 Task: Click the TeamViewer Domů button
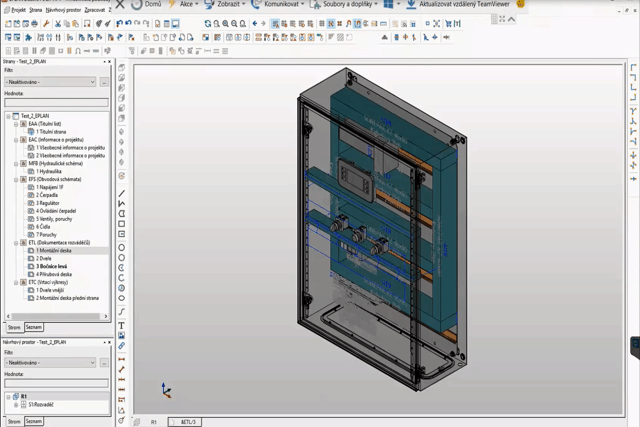pos(147,4)
